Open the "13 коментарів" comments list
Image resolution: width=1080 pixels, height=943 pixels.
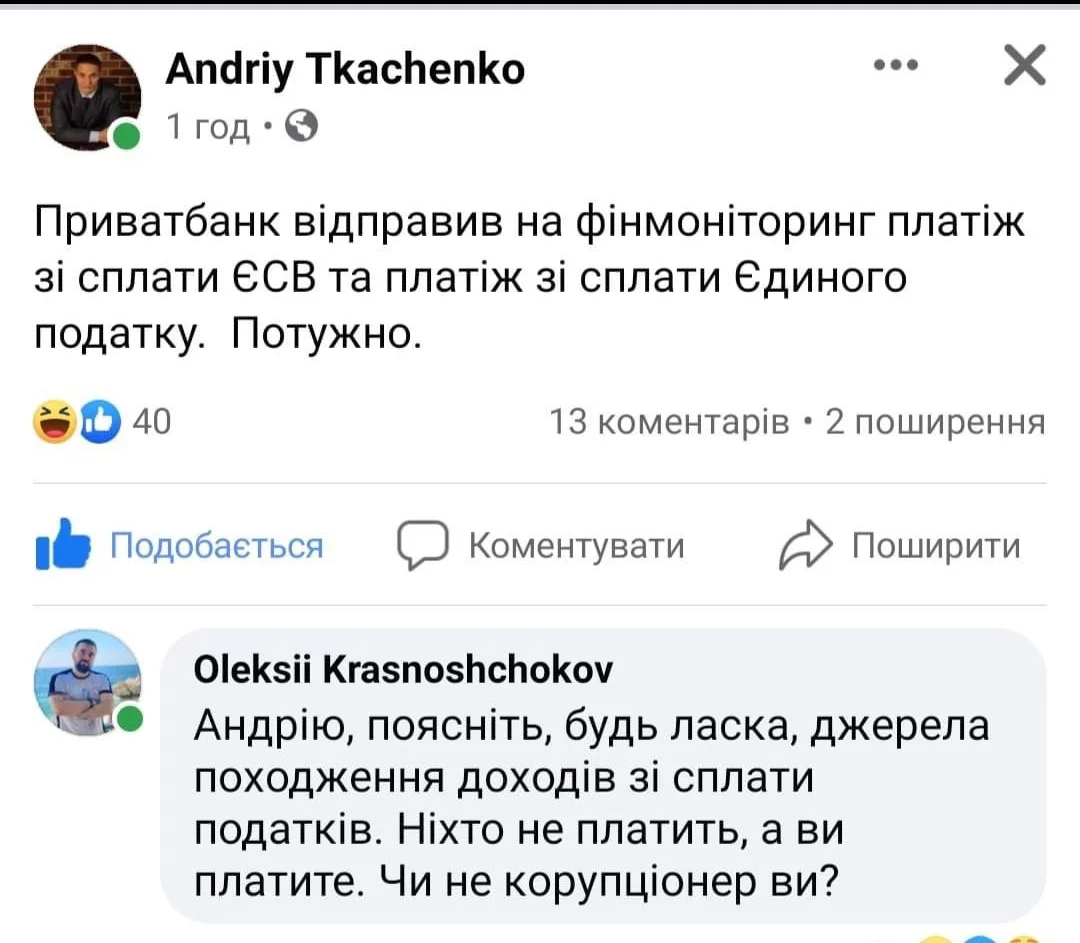(x=670, y=423)
